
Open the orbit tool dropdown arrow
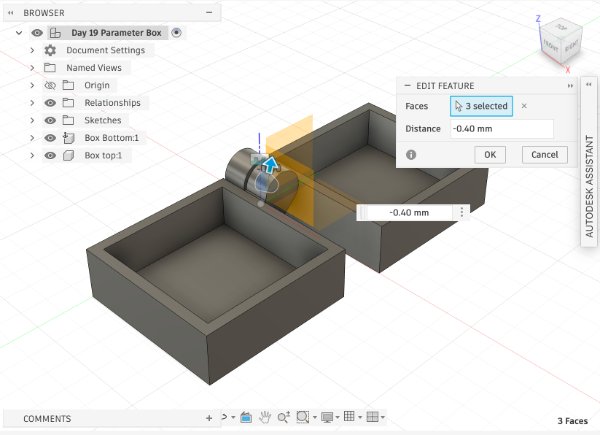[233, 417]
